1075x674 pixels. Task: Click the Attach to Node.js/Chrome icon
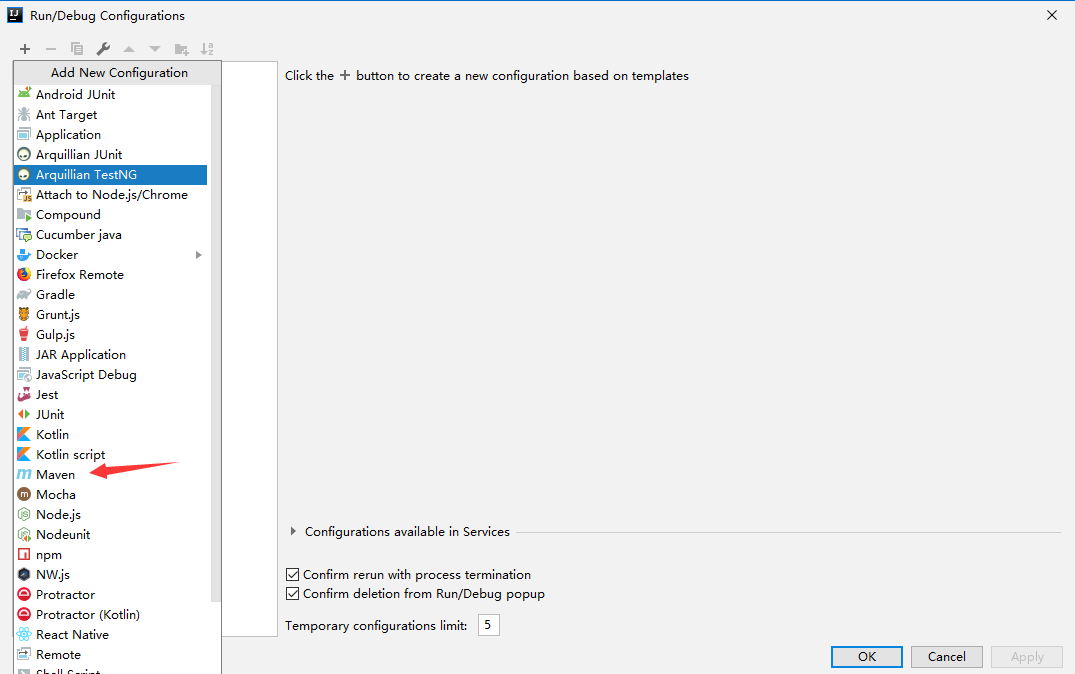click(24, 195)
